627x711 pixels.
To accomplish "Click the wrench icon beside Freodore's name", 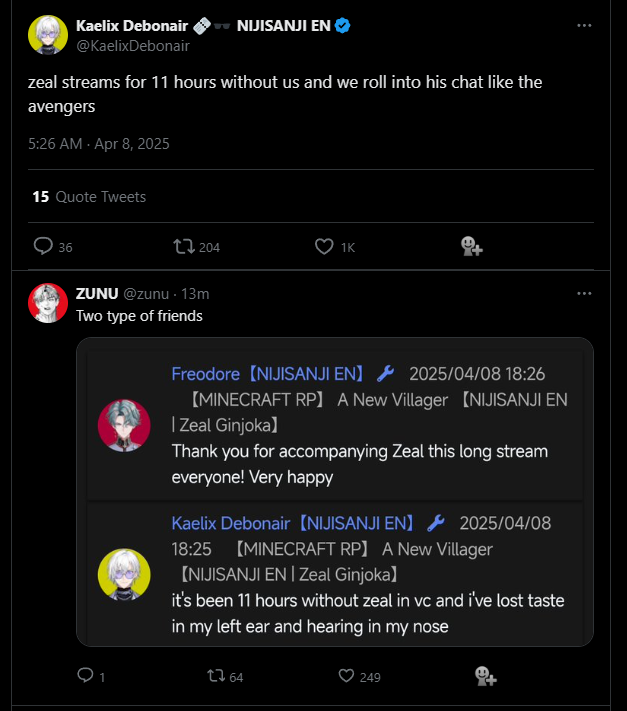I will pos(386,374).
